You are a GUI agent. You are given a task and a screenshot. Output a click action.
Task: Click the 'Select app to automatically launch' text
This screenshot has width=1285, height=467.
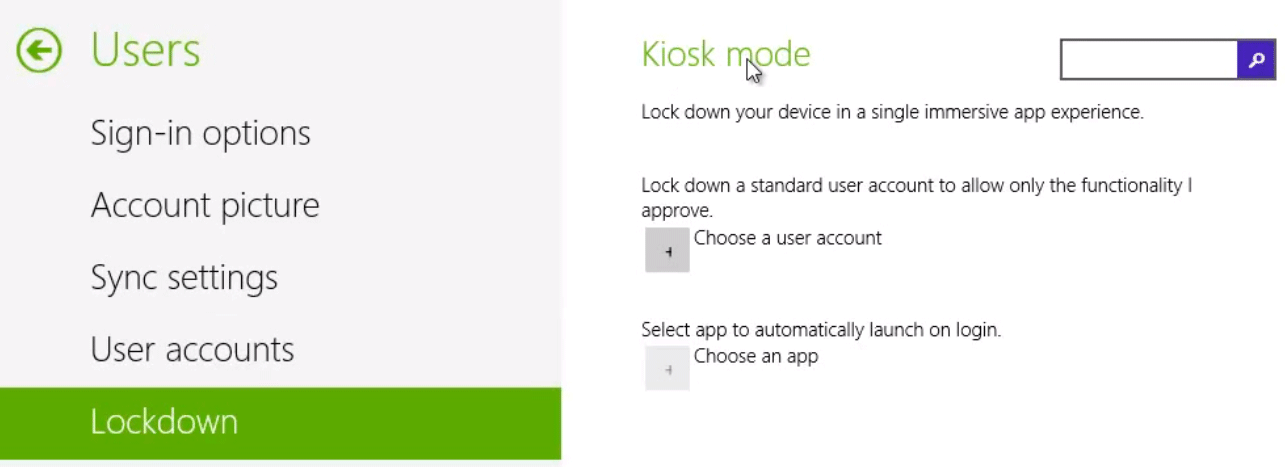pos(821,329)
